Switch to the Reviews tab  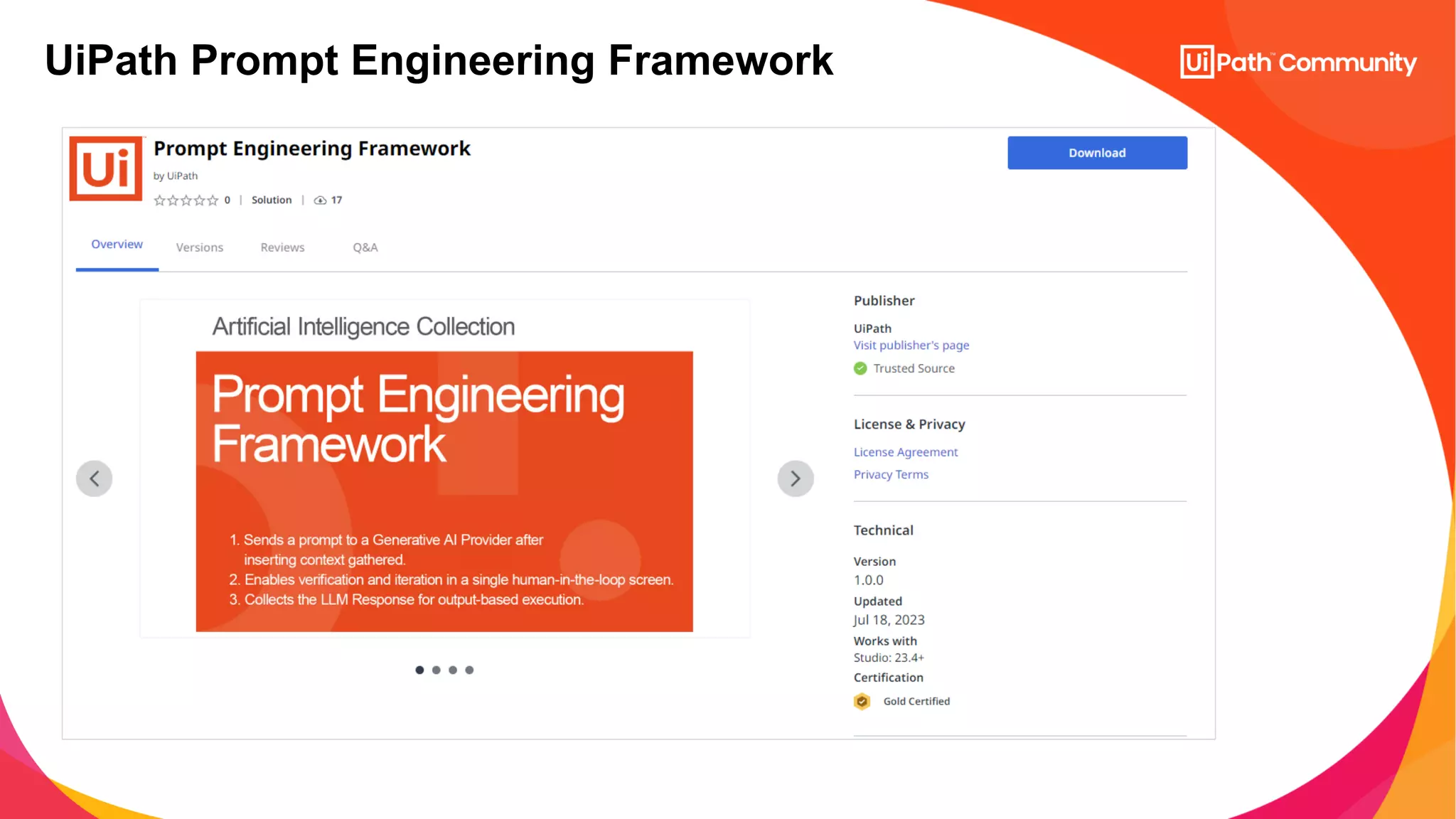pyautogui.click(x=282, y=247)
